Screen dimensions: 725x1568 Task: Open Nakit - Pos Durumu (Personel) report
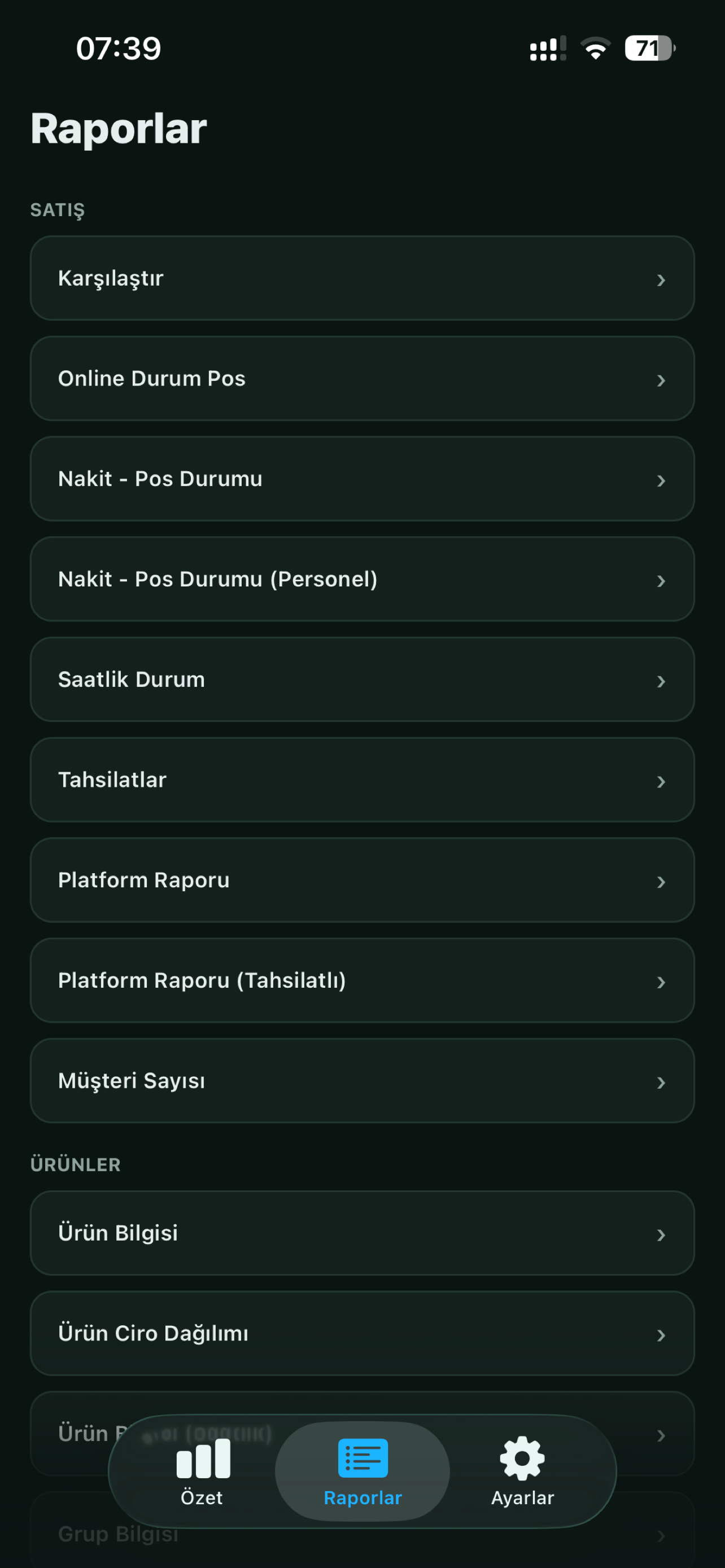[x=362, y=579]
